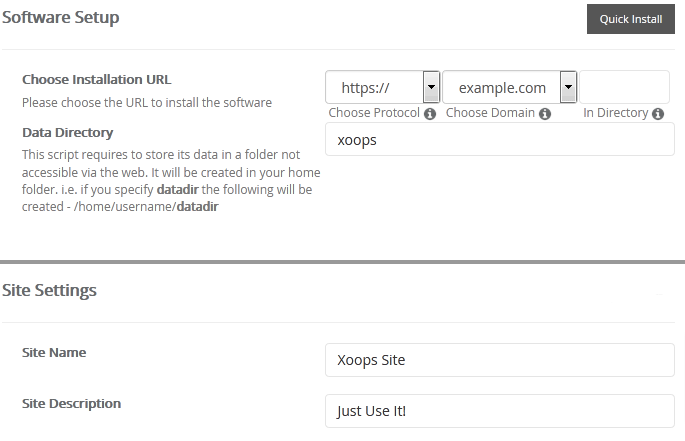This screenshot has height=441, width=685.
Task: Click the Quick Install button
Action: pyautogui.click(x=630, y=19)
